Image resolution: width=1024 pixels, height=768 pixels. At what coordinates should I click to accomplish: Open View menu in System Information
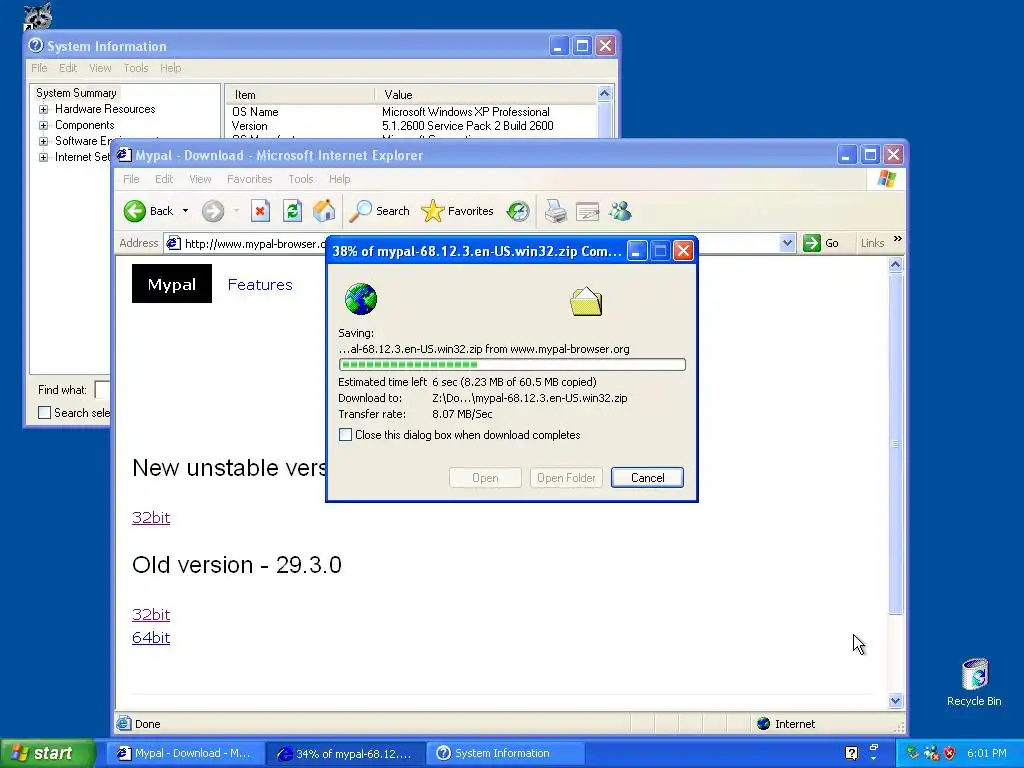[100, 68]
